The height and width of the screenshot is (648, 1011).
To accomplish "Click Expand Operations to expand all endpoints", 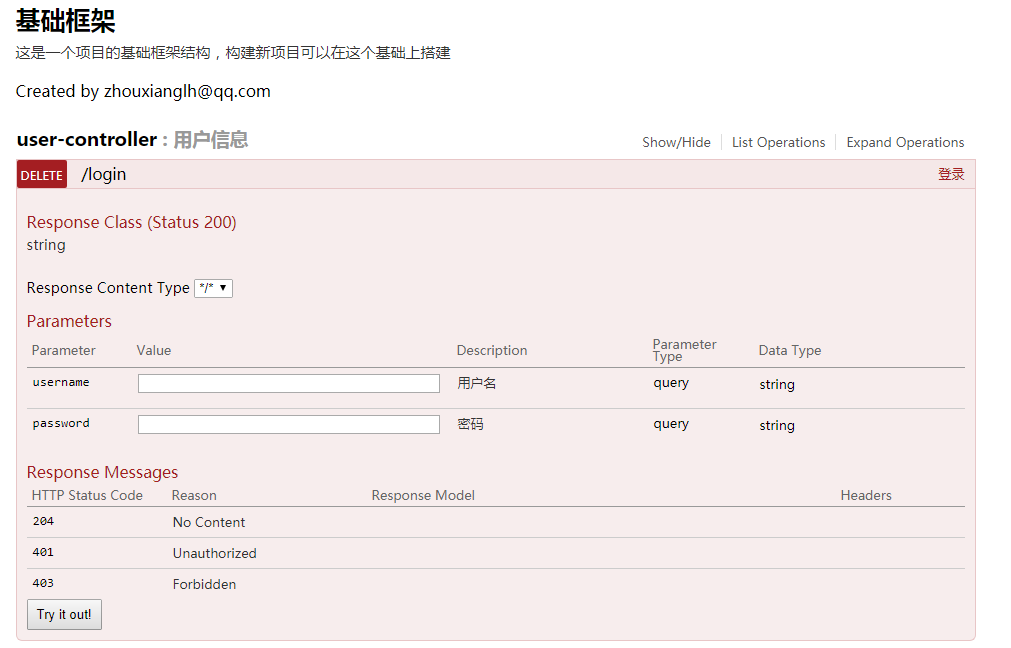I will pos(904,142).
